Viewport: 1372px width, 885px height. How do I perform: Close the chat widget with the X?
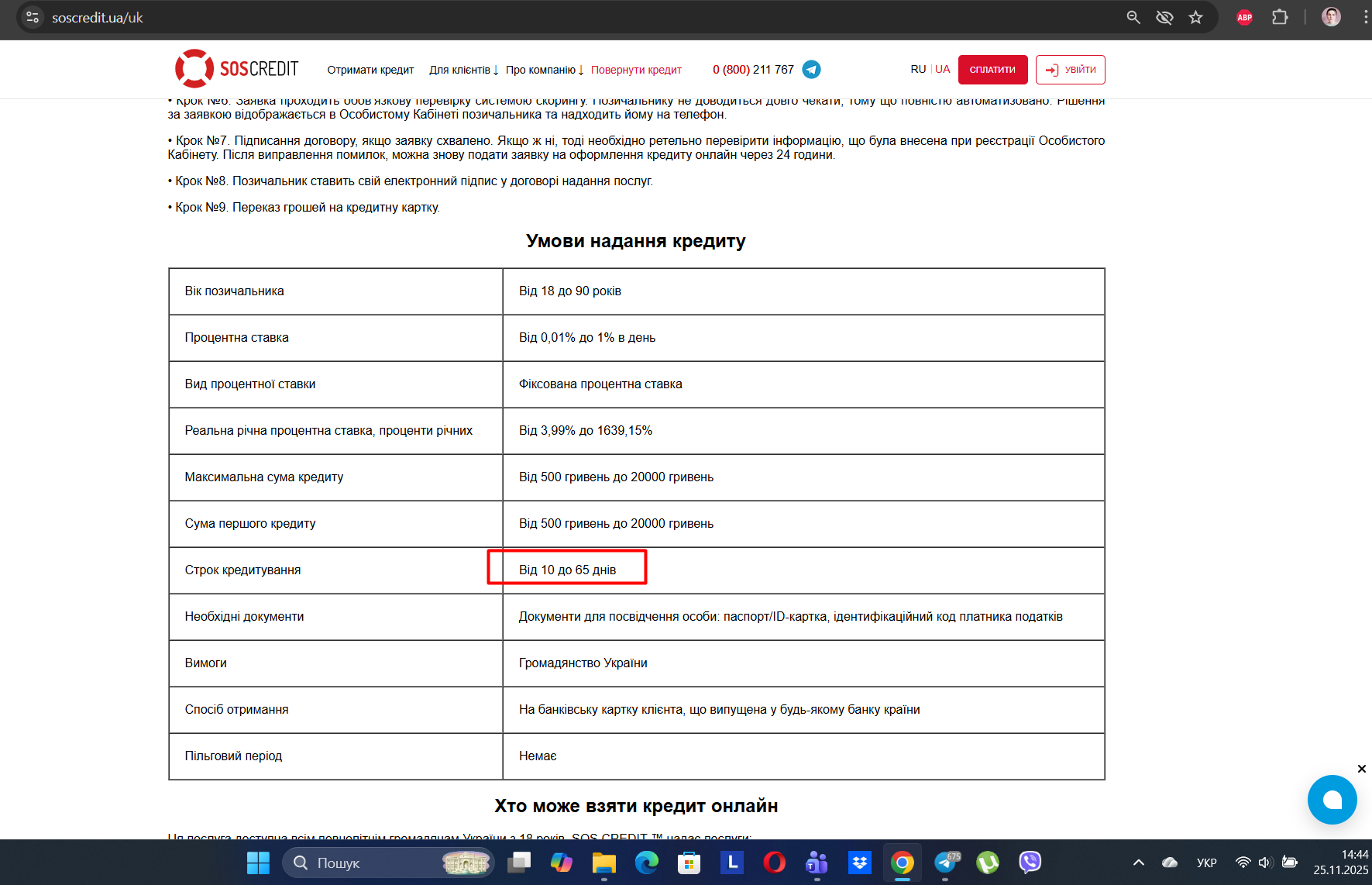tap(1361, 769)
